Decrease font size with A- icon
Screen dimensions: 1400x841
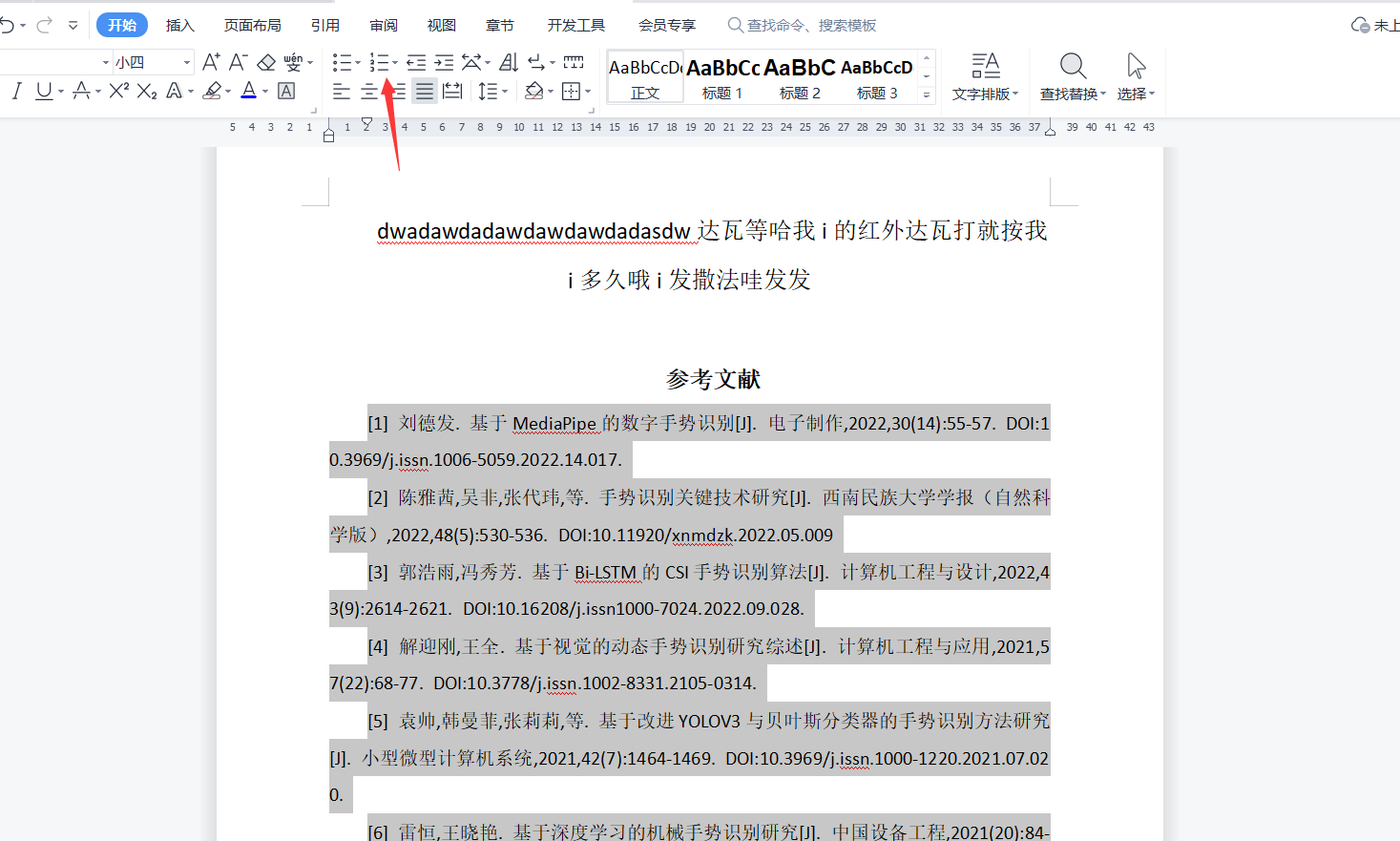[239, 62]
